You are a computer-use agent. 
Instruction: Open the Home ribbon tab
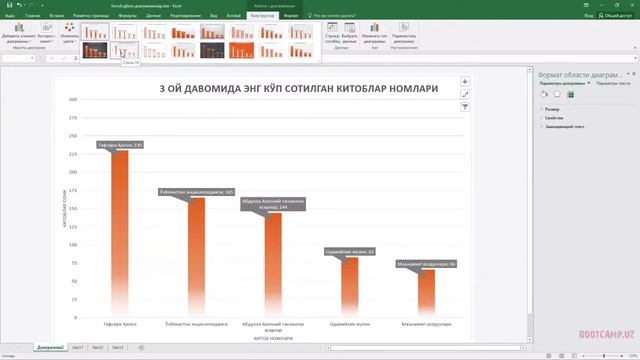click(x=32, y=16)
